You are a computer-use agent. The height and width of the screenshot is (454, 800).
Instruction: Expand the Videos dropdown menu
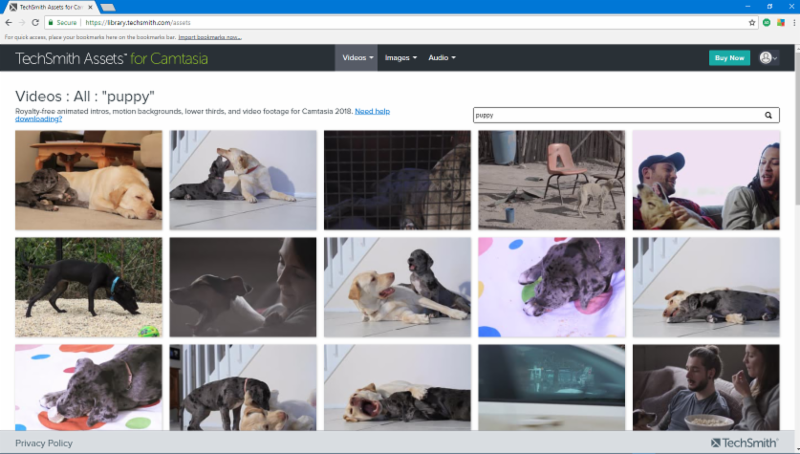point(358,58)
